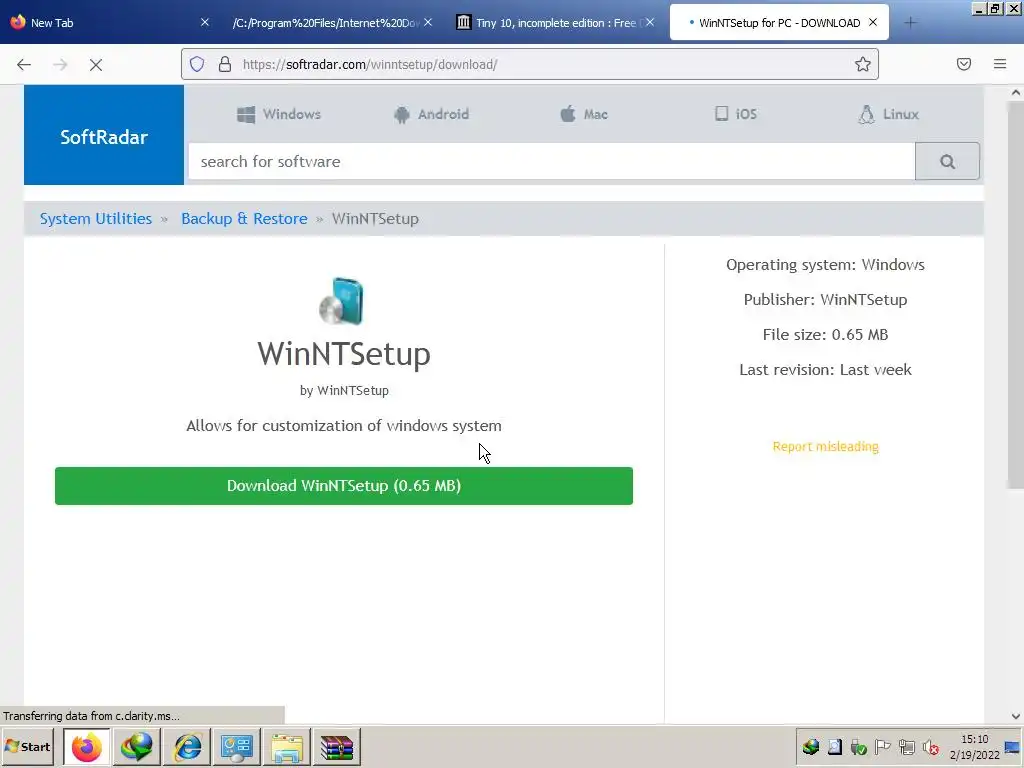Submit the software search magnifier
The height and width of the screenshot is (768, 1024).
tap(947, 161)
